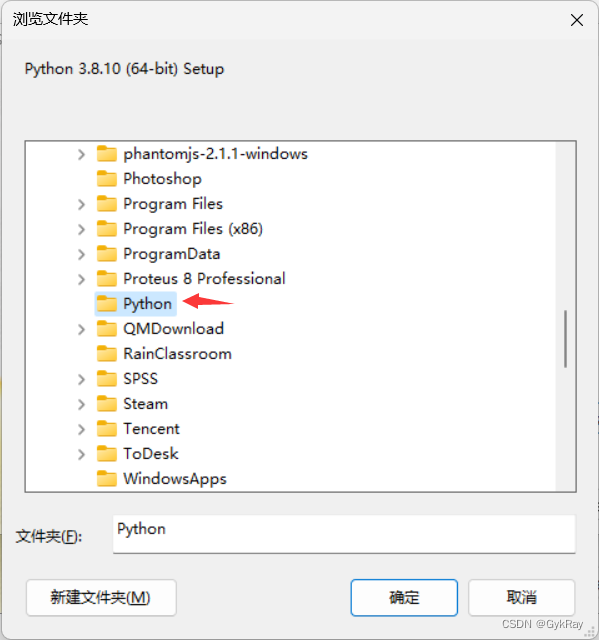Click the Steam folder icon
The height and width of the screenshot is (640, 599).
click(107, 404)
